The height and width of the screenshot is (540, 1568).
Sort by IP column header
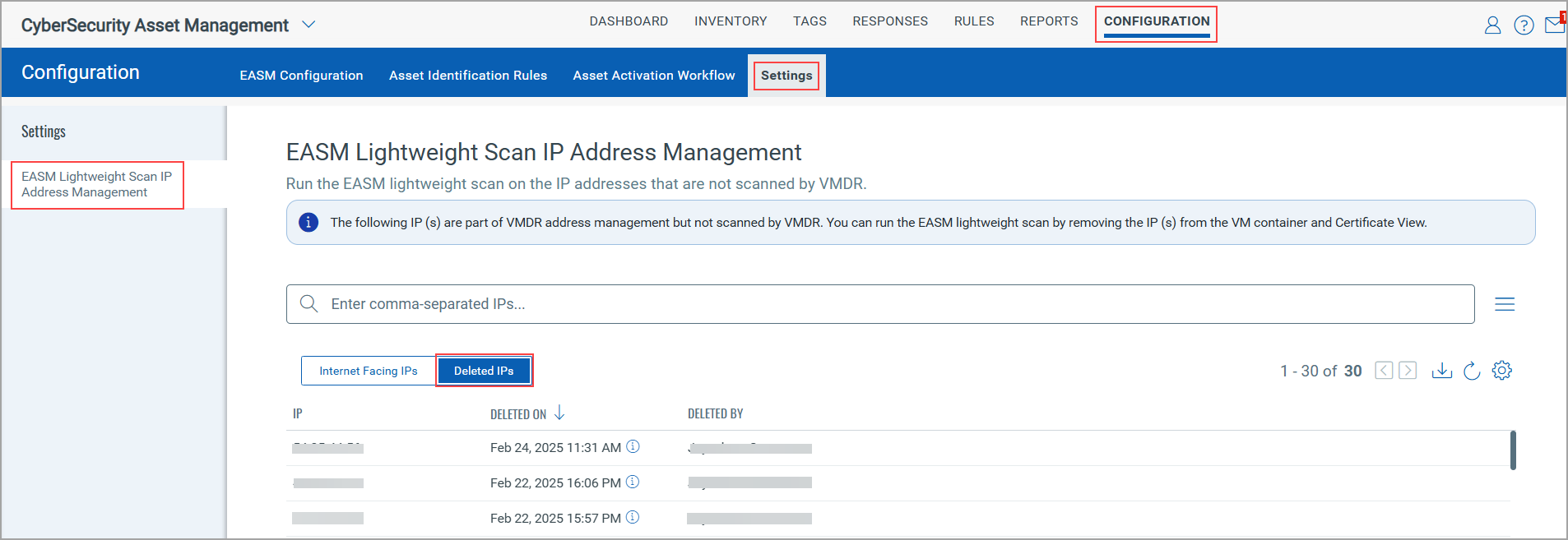(x=298, y=413)
